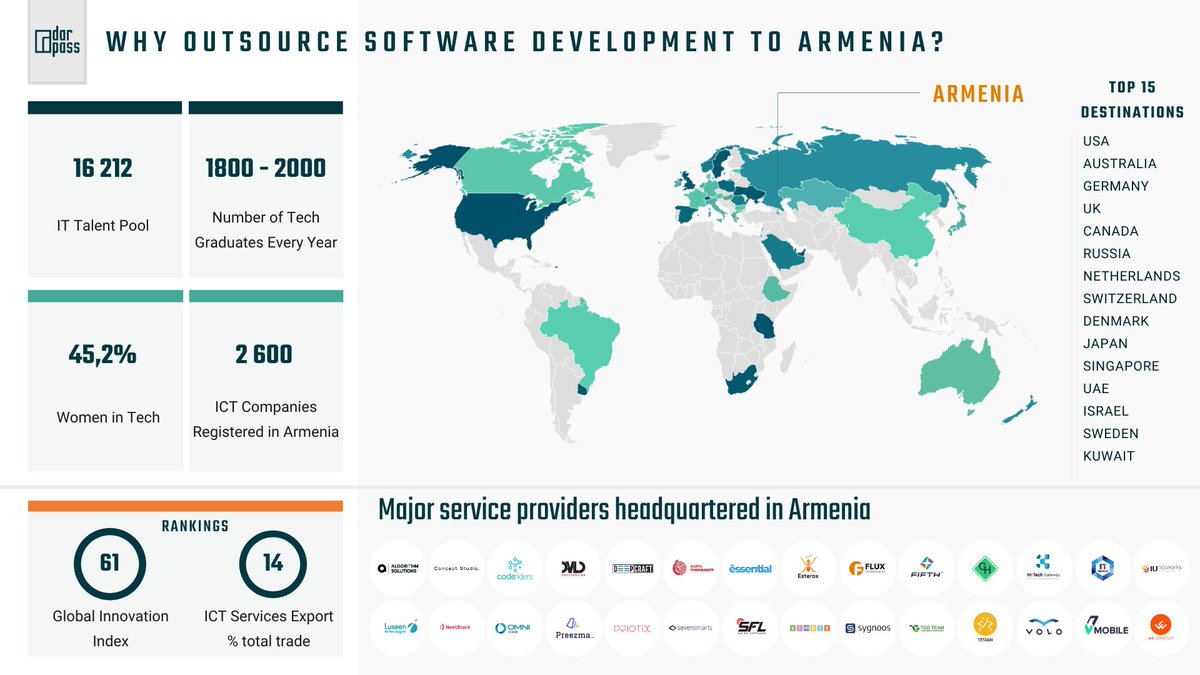1200x675 pixels.
Task: Click the dar pass logo
Action: tap(57, 42)
